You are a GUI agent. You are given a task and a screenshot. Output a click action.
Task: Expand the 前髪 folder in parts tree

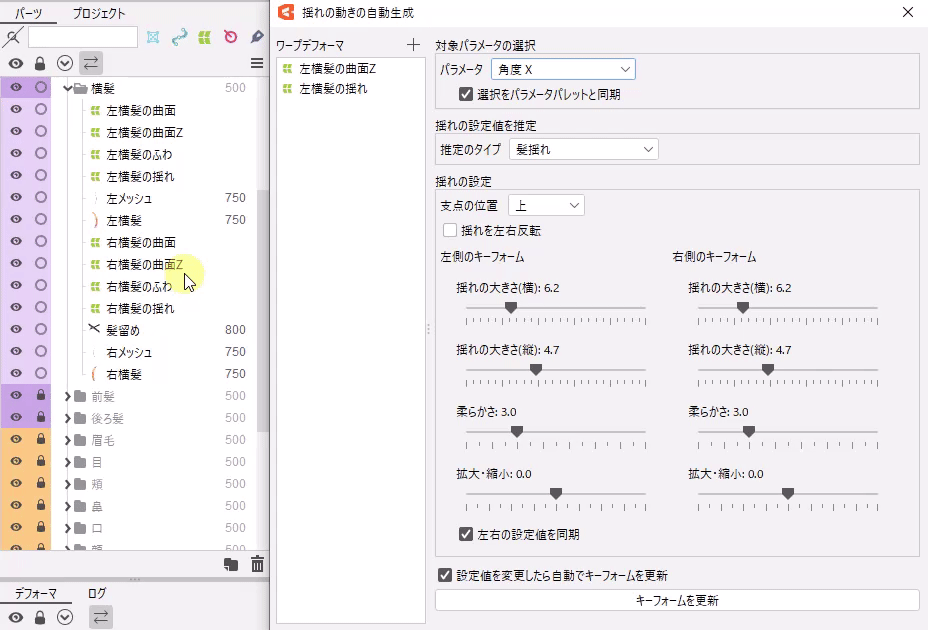(x=68, y=396)
